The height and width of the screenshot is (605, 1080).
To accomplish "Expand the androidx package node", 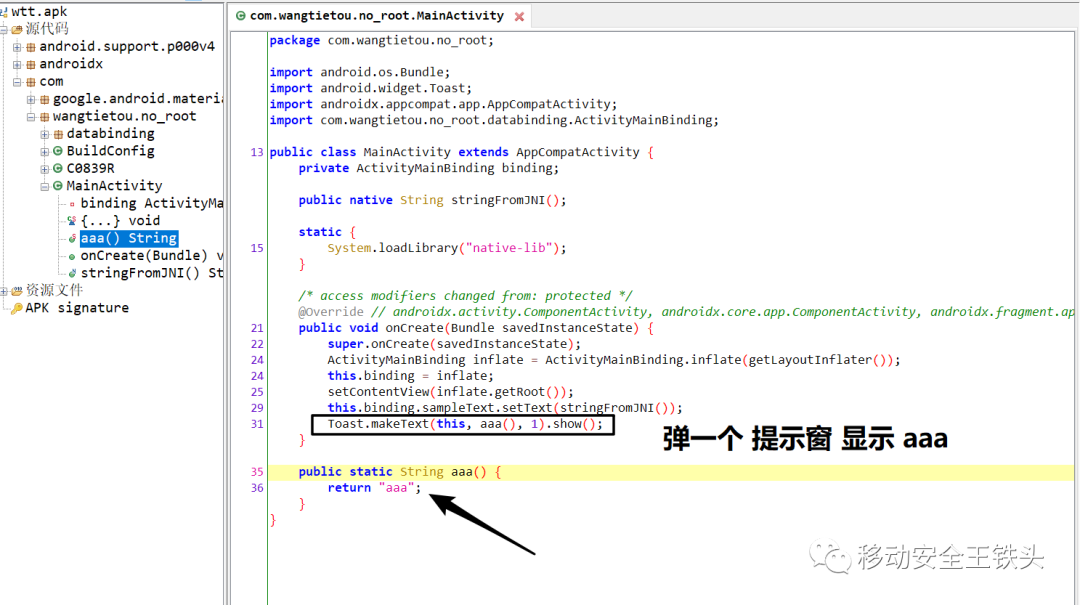I will coord(17,64).
